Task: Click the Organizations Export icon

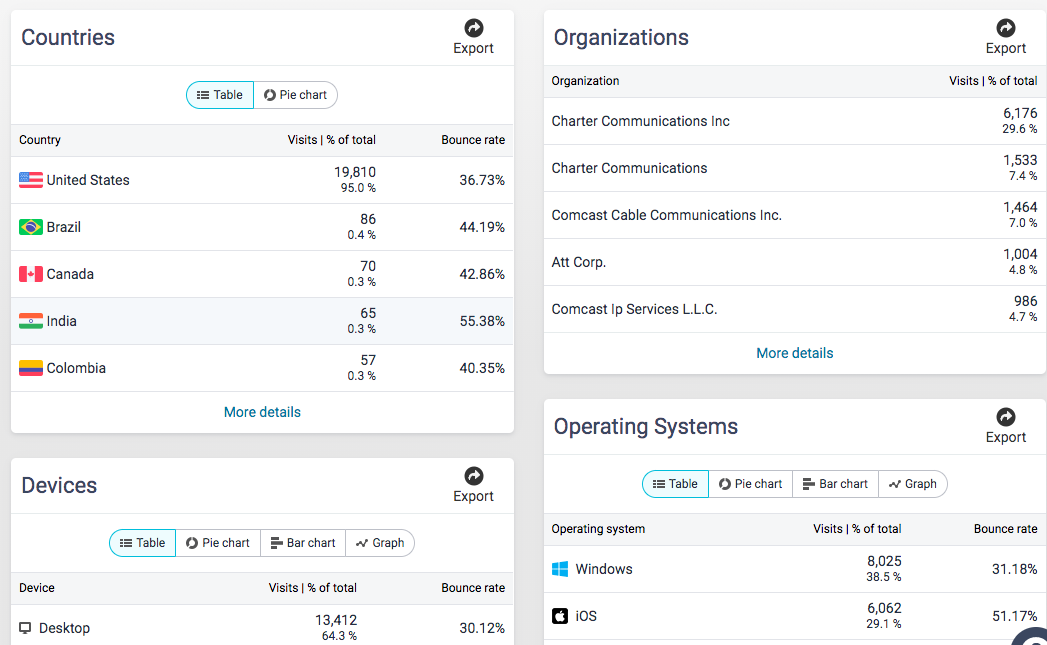Action: [x=1006, y=28]
